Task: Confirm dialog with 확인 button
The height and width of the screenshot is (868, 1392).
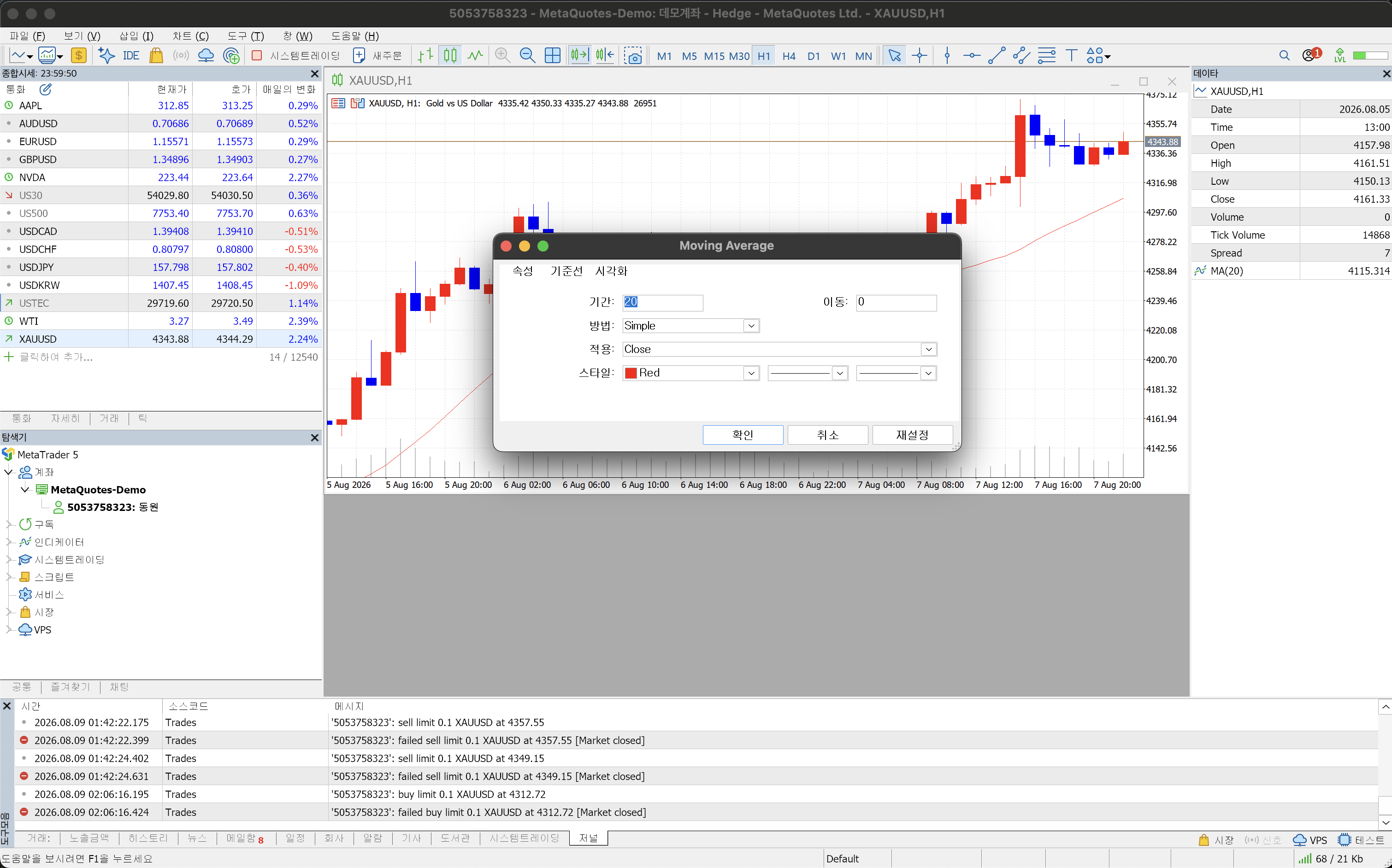Action: (x=743, y=434)
